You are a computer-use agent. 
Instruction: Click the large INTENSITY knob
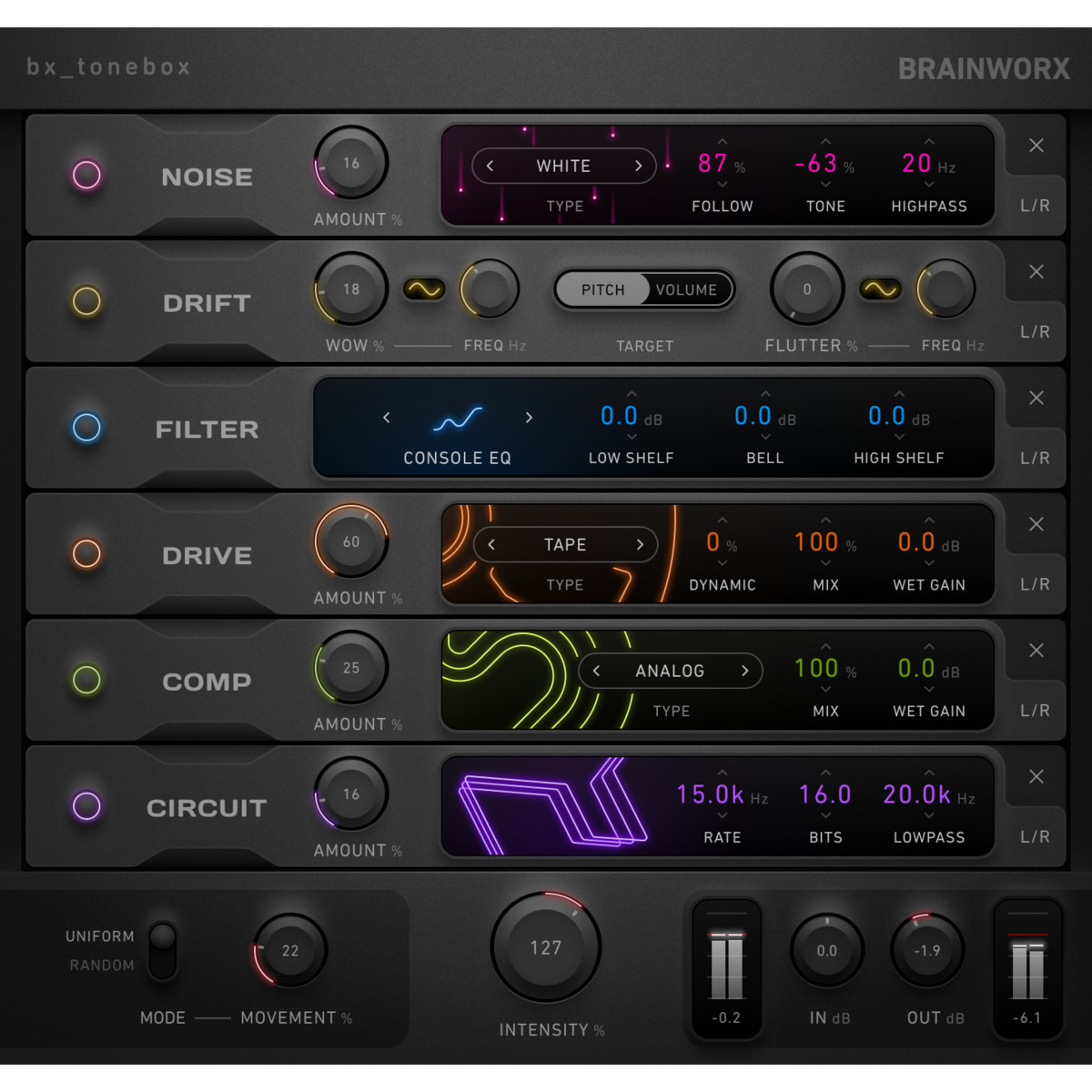[546, 947]
